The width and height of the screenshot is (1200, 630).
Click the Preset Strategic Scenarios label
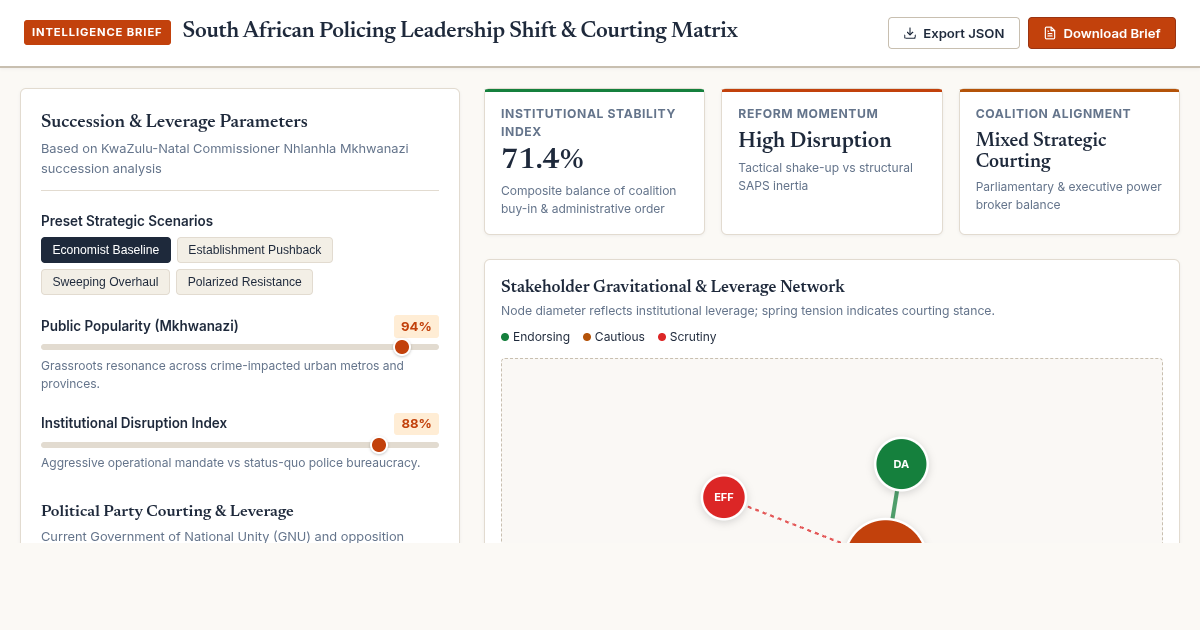tap(127, 221)
